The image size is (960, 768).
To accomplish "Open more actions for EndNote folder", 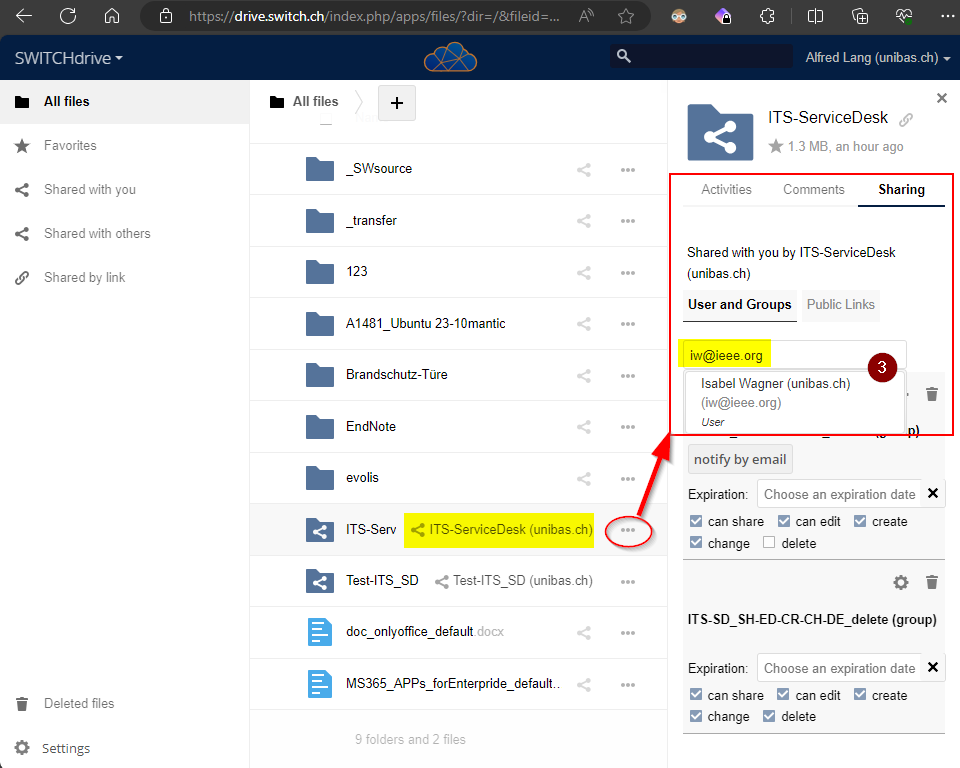I will click(x=628, y=427).
